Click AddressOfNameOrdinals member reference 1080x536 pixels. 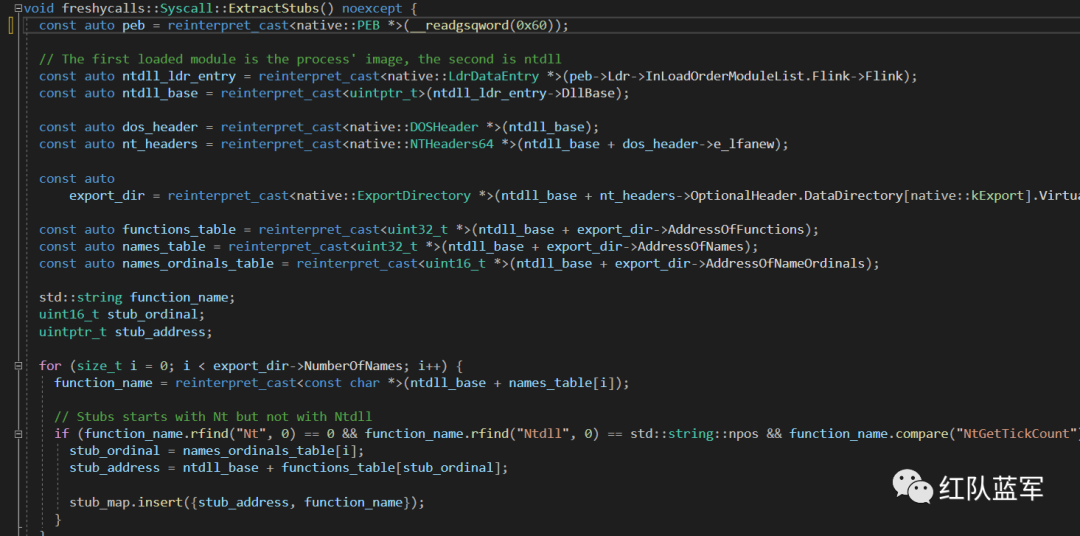(786, 263)
